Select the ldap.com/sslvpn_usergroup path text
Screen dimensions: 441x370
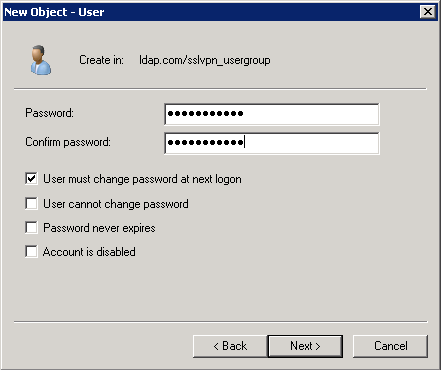coord(205,60)
